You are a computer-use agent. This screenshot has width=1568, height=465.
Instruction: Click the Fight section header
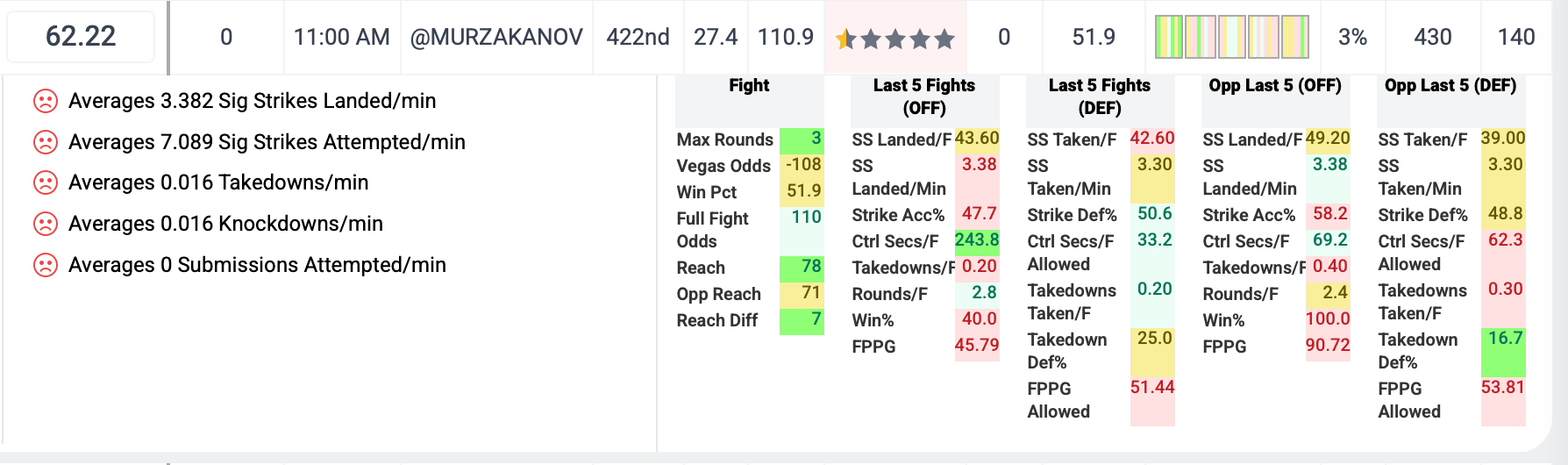coord(749,86)
